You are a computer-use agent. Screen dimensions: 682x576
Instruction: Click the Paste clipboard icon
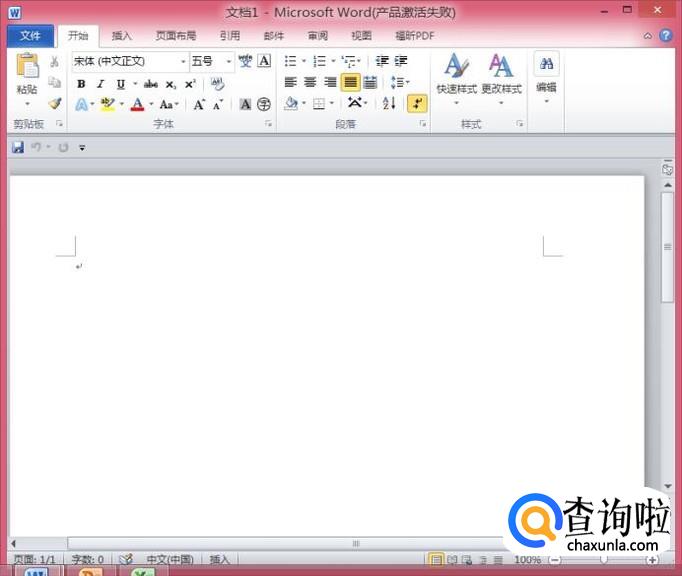coord(27,66)
